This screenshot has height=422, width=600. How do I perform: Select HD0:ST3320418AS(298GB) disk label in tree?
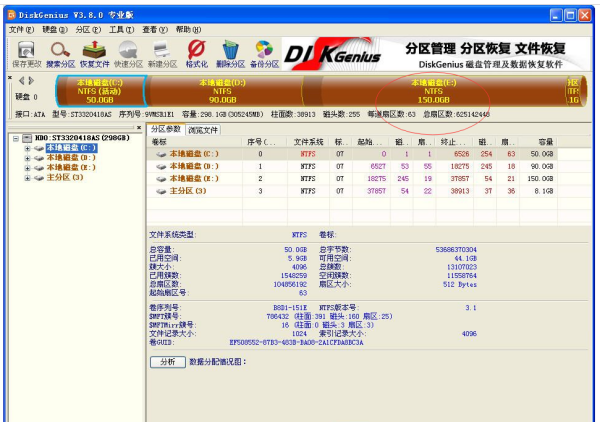pyautogui.click(x=82, y=138)
